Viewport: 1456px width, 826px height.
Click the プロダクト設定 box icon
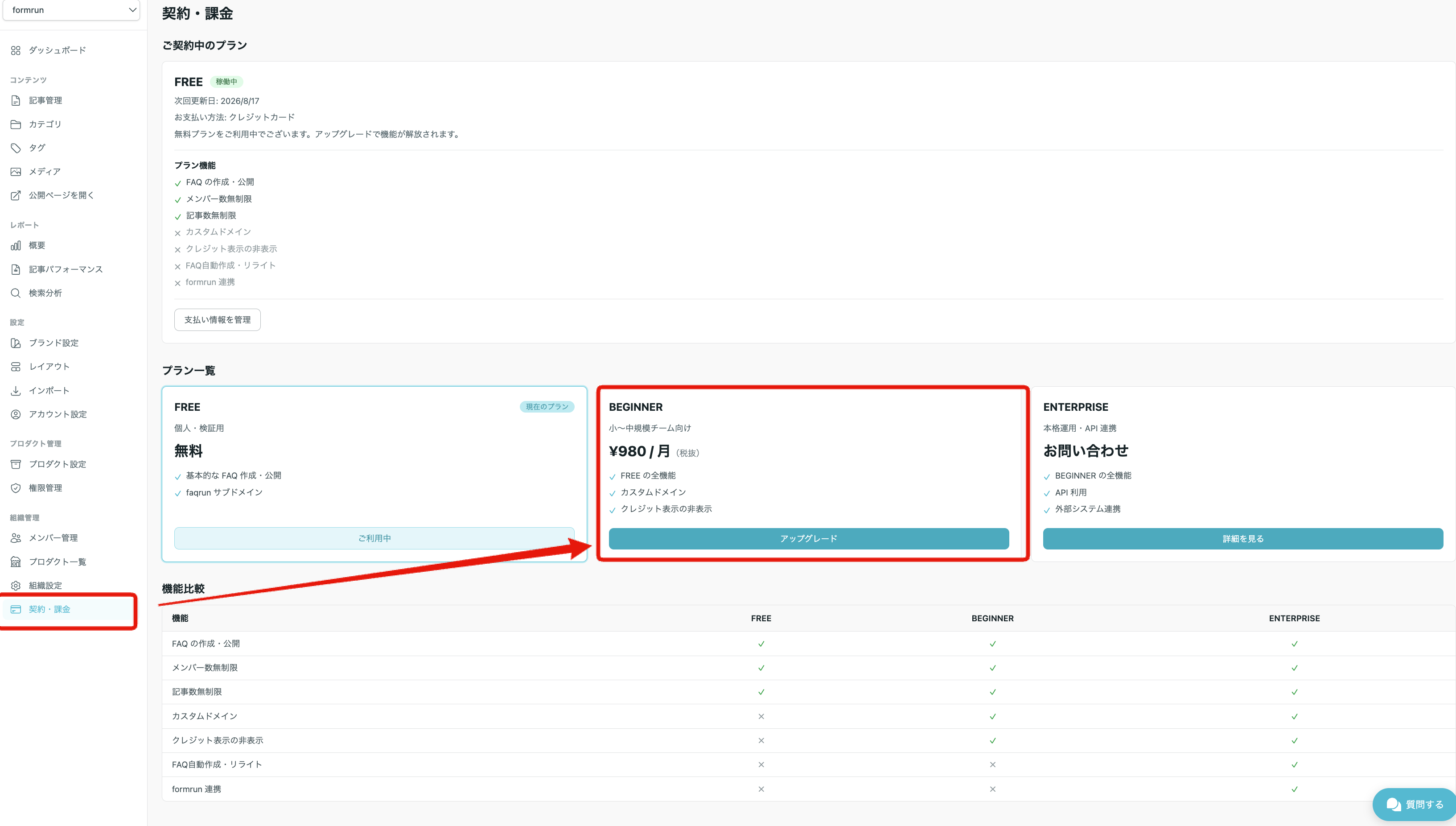16,465
